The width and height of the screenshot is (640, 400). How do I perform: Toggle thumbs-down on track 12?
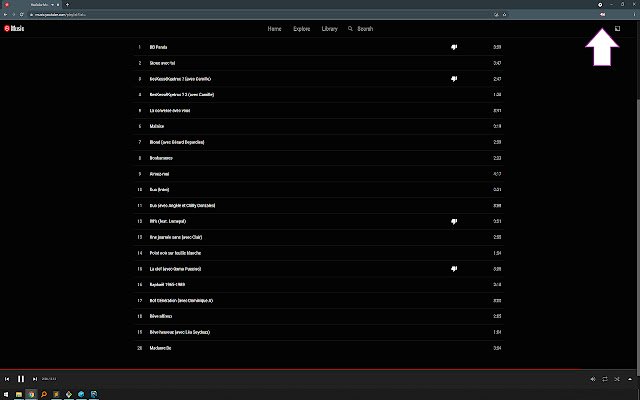point(454,221)
